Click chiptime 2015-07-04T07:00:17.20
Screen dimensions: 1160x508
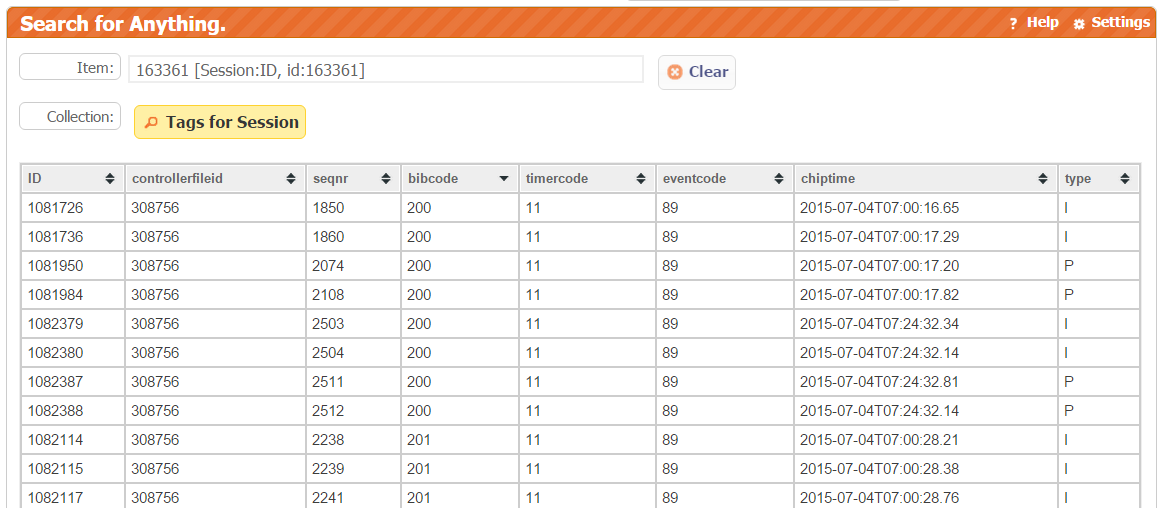pos(880,265)
